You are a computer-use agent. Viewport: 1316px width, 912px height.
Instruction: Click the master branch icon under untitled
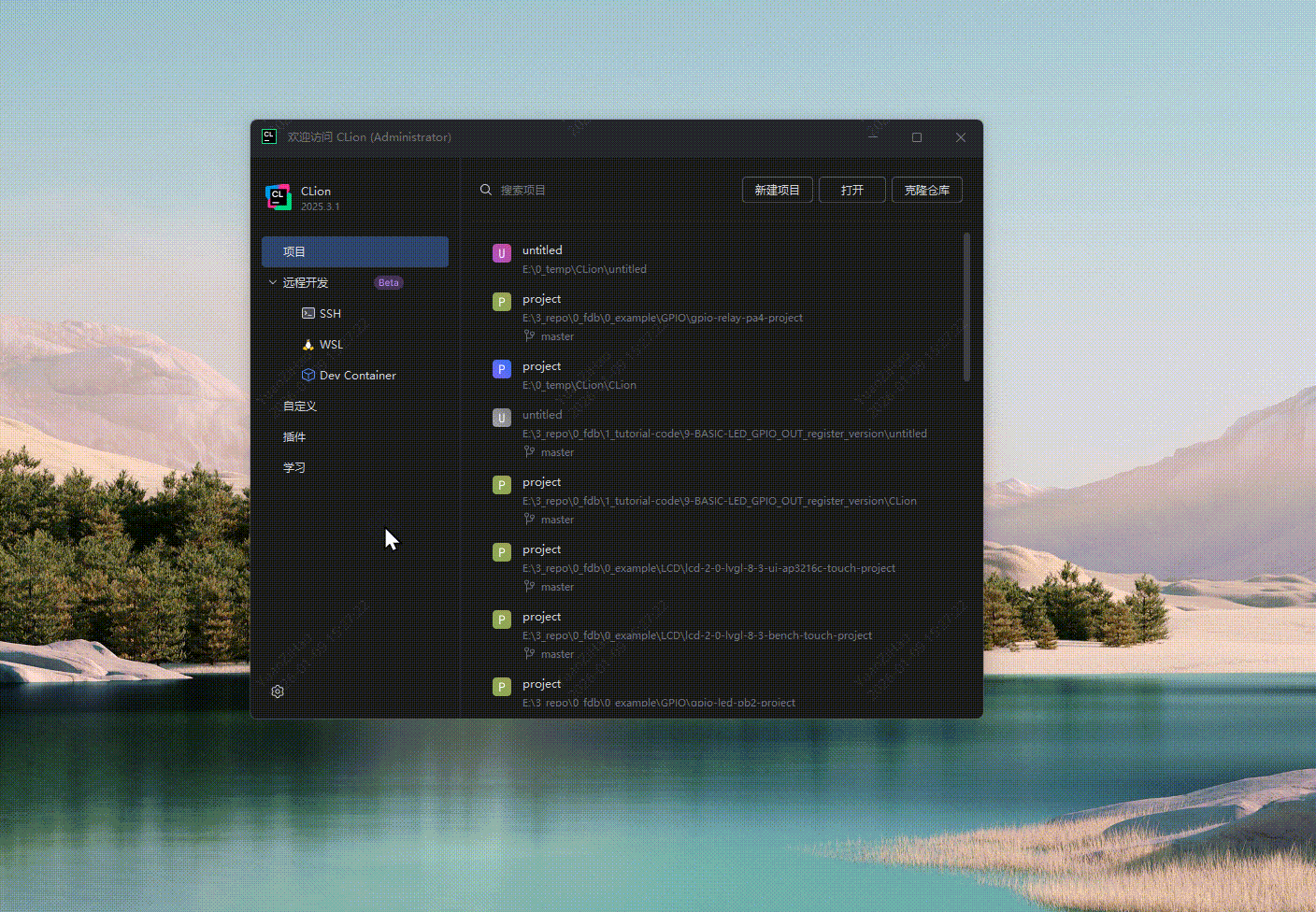530,451
